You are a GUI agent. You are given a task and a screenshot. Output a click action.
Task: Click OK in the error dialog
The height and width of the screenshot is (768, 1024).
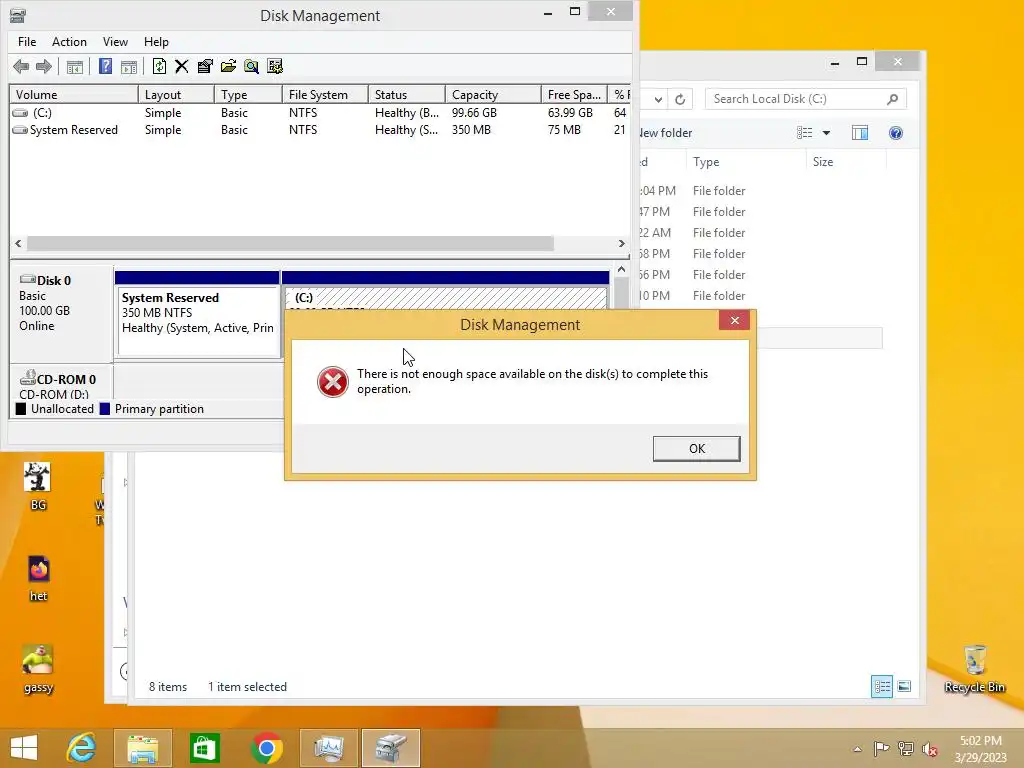[696, 449]
